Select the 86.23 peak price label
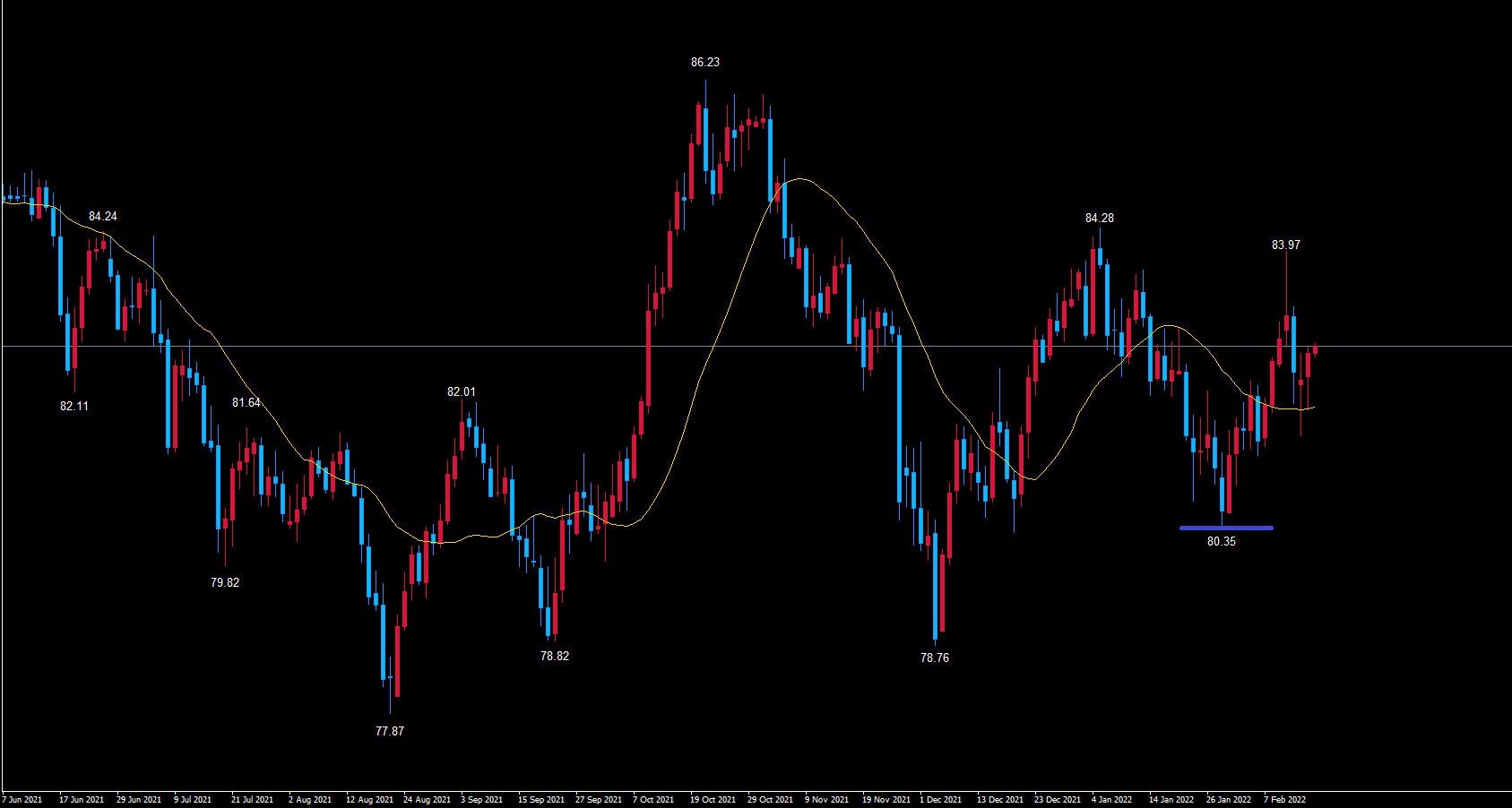The height and width of the screenshot is (808, 1512). click(704, 62)
